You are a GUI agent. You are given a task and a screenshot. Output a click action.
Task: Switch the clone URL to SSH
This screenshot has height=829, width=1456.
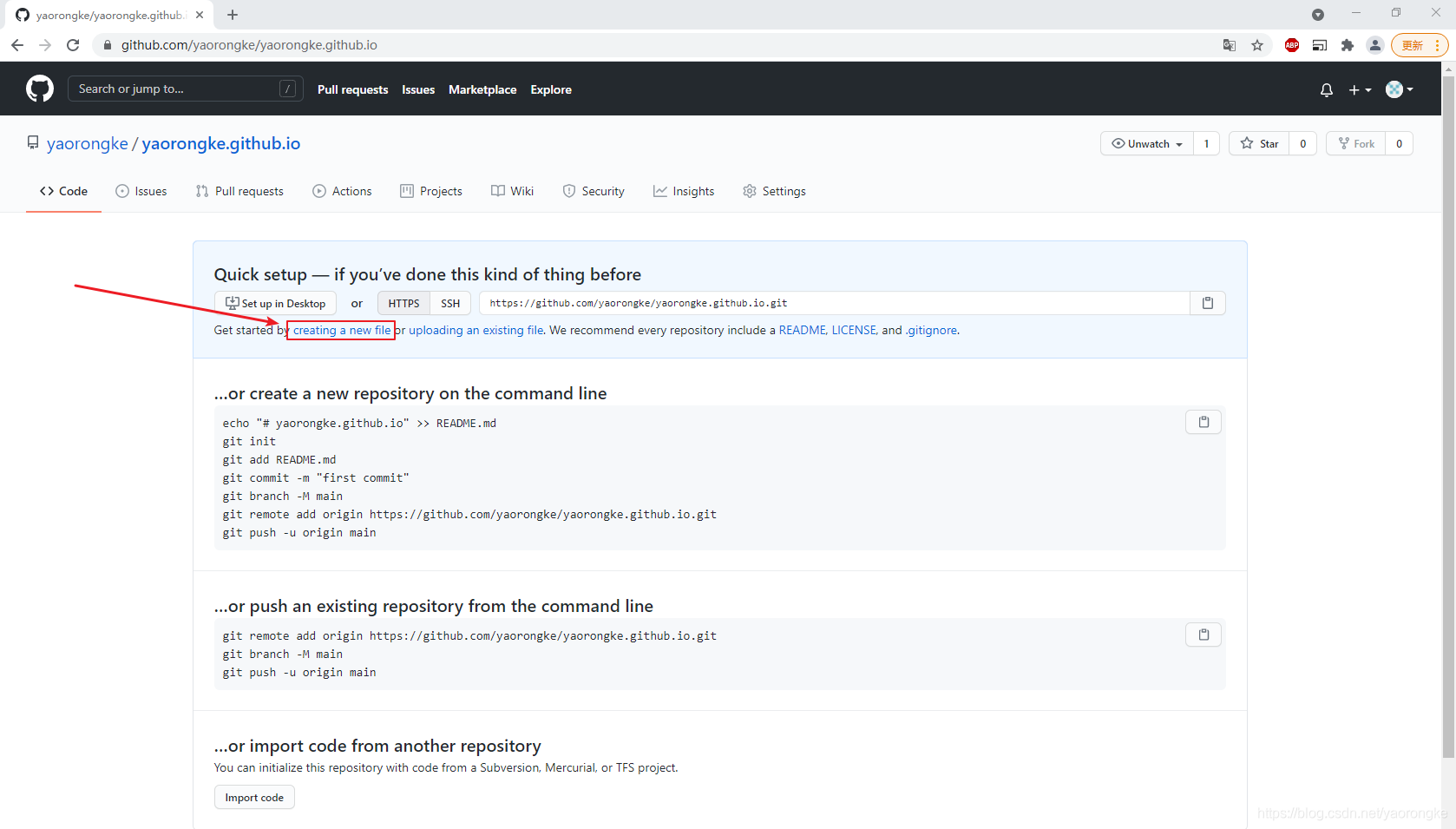(x=450, y=303)
